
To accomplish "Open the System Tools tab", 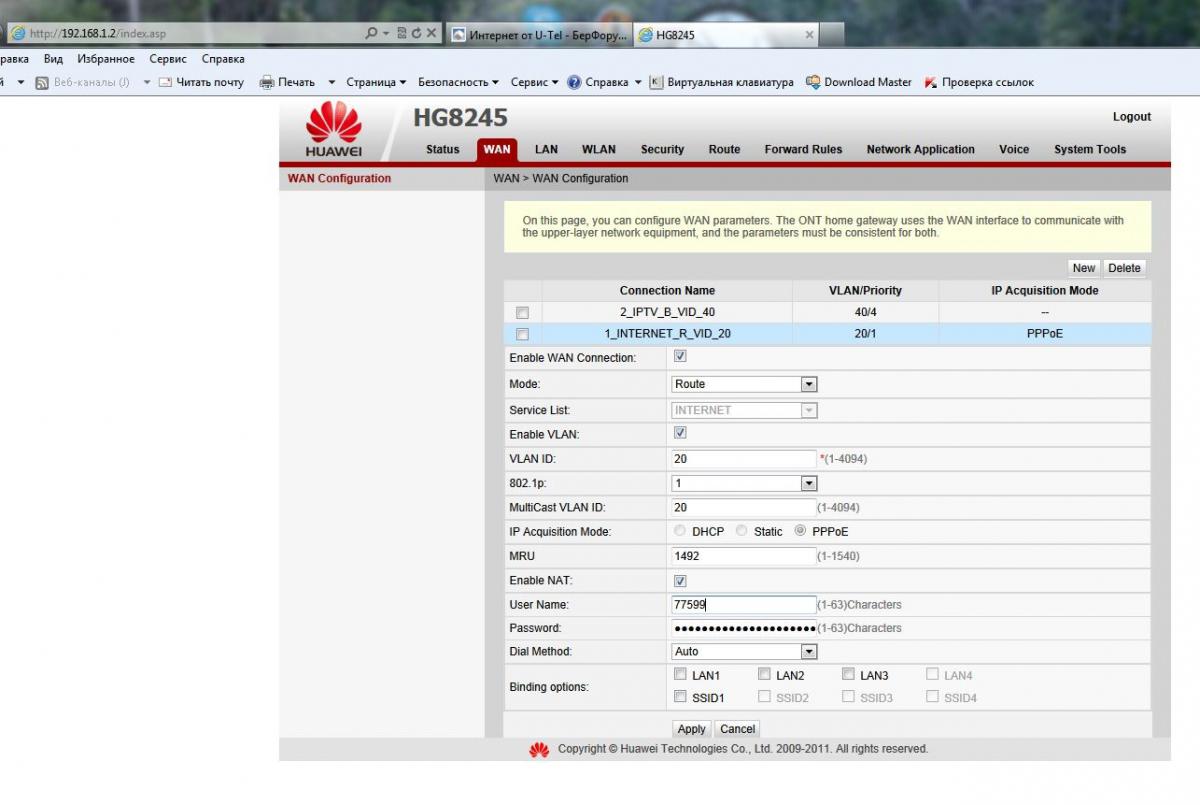I will pyautogui.click(x=1089, y=149).
